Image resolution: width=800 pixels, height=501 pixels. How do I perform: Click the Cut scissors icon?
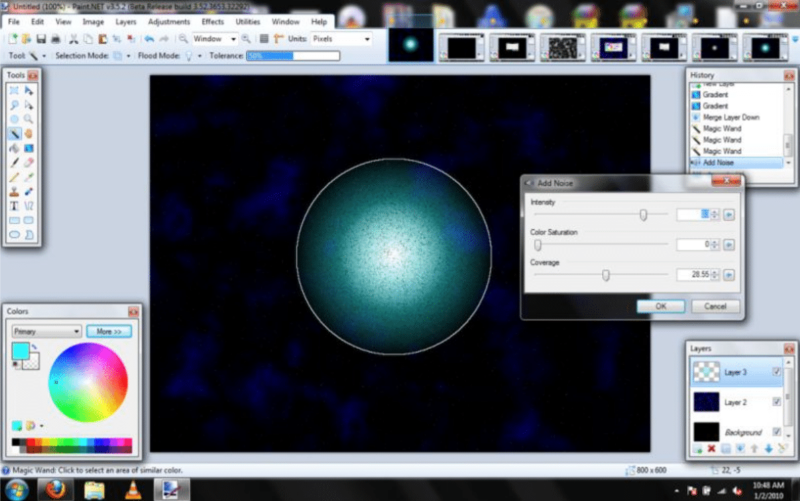coord(73,39)
